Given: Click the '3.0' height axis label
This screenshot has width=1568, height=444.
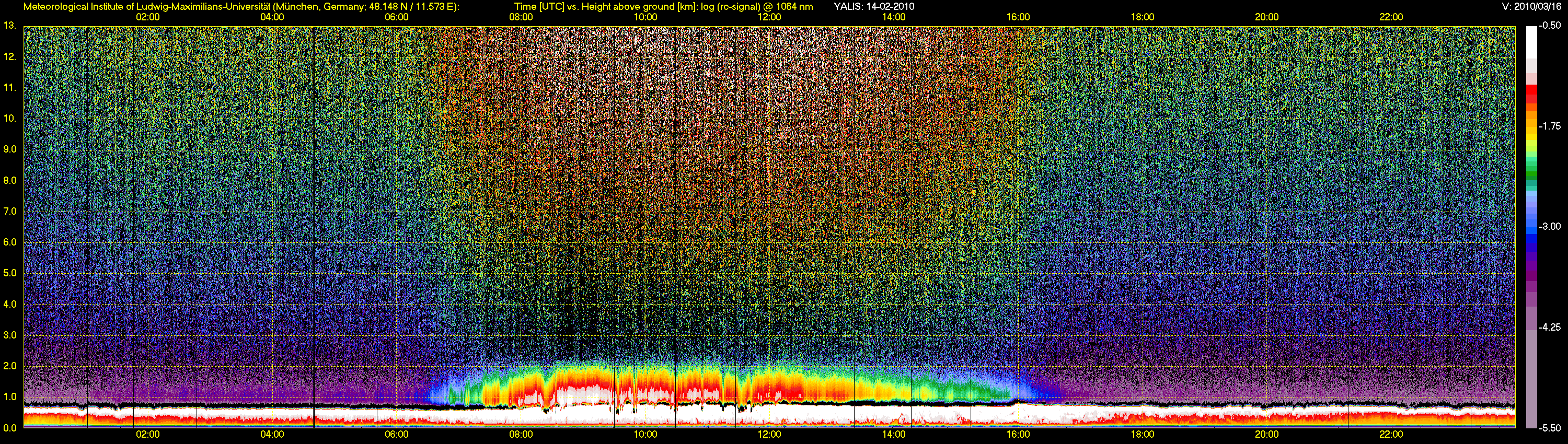Looking at the screenshot, I should 10,335.
